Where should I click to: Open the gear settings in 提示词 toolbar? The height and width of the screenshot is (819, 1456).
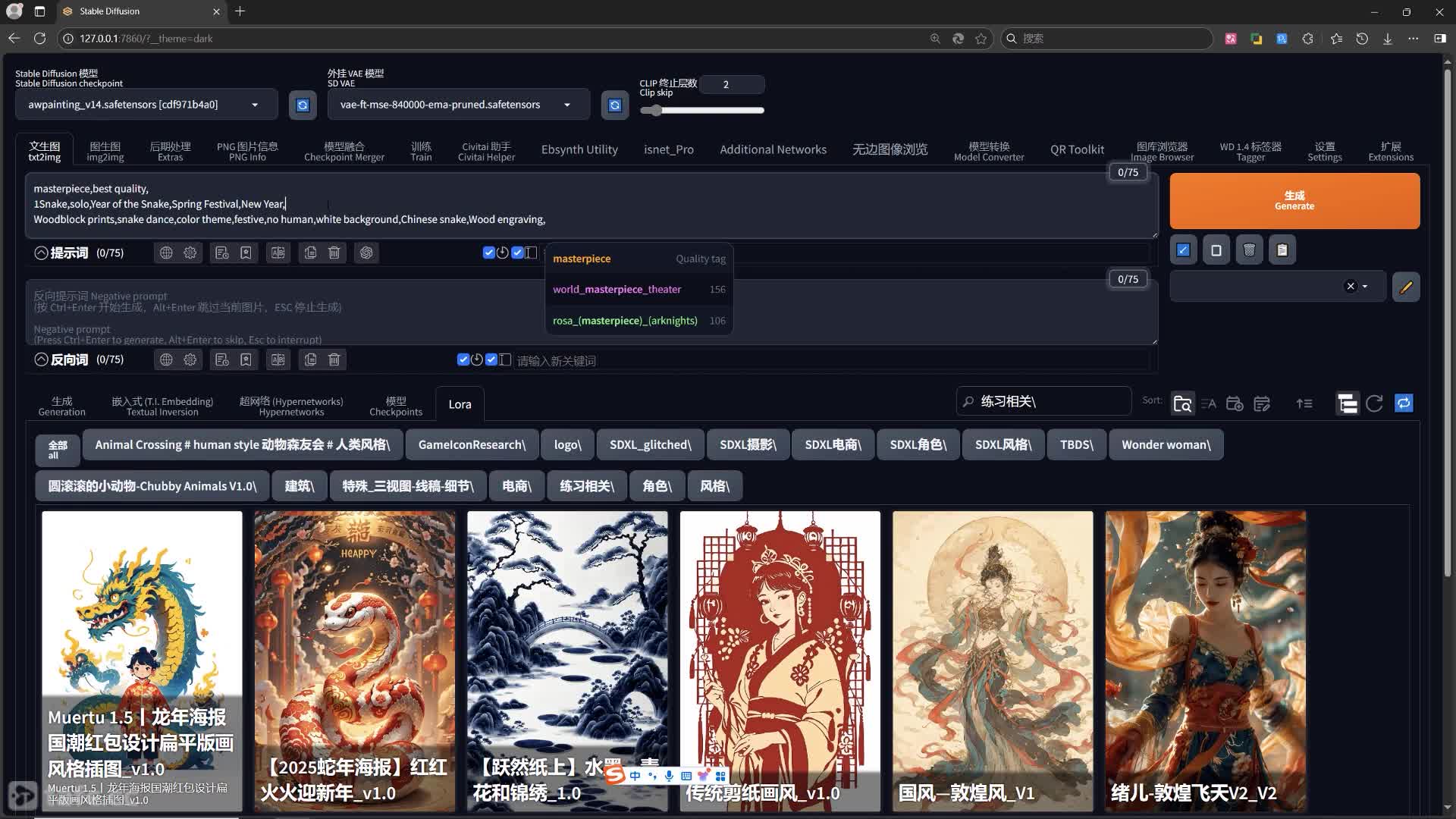click(190, 253)
